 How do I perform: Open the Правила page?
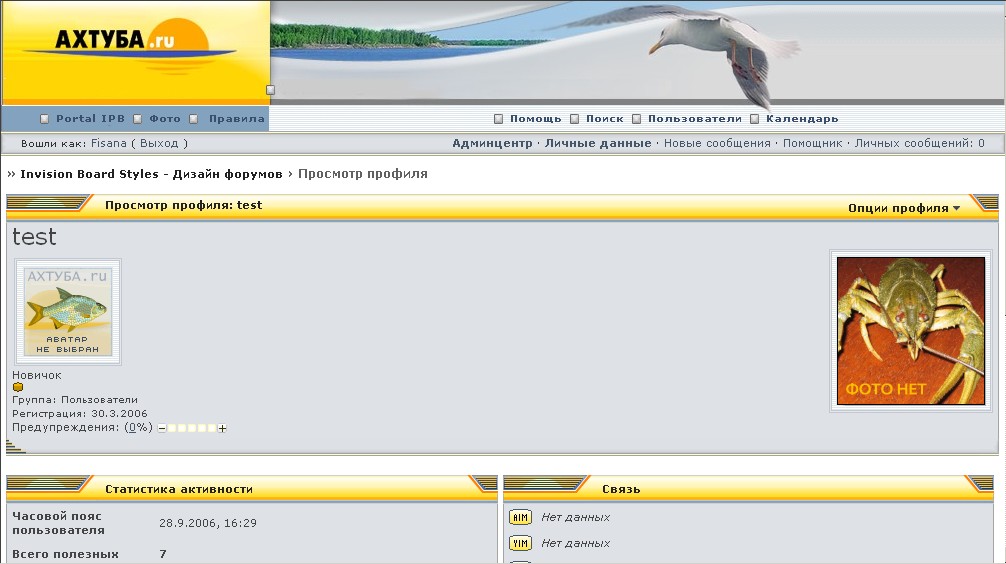(x=236, y=119)
